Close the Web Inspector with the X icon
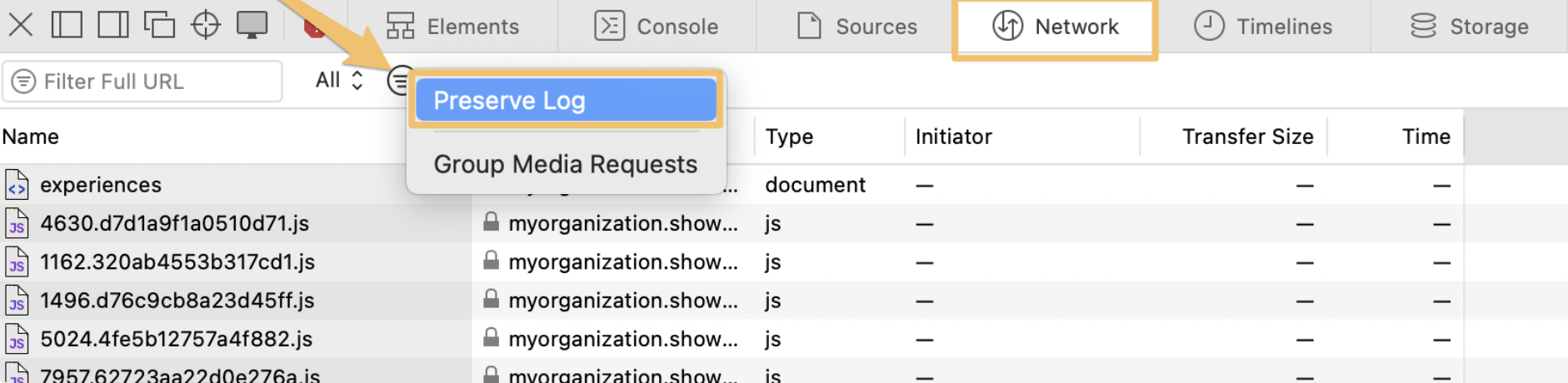This screenshot has height=383, width=1568. [21, 25]
